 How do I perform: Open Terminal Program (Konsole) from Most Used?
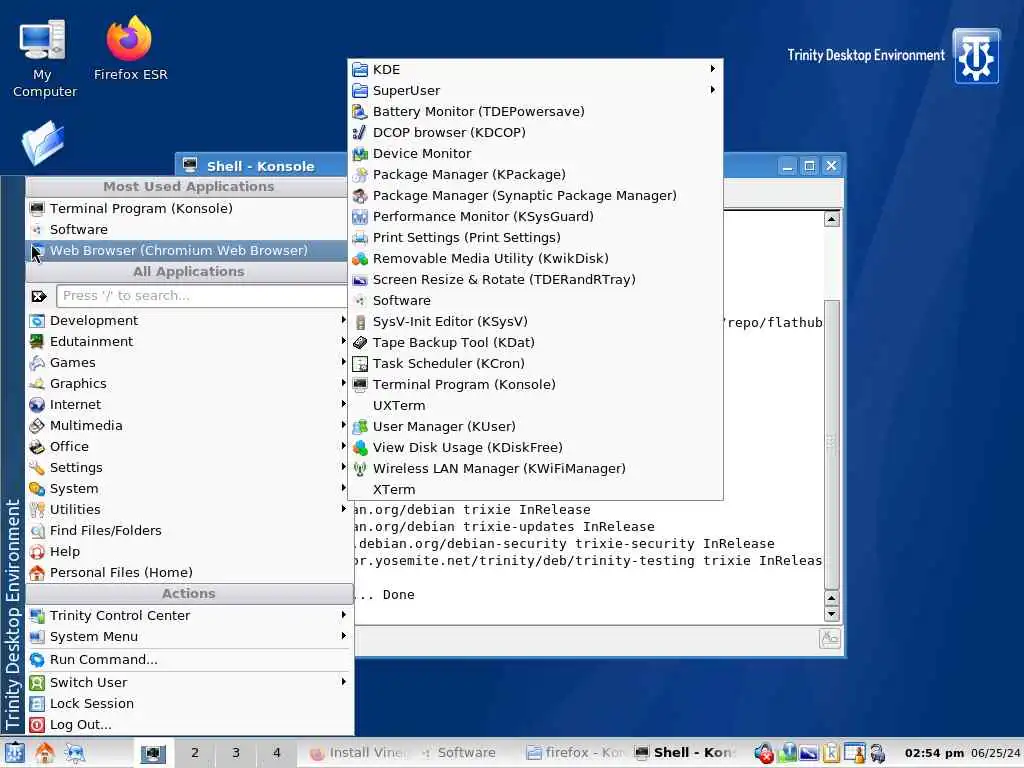point(189,208)
